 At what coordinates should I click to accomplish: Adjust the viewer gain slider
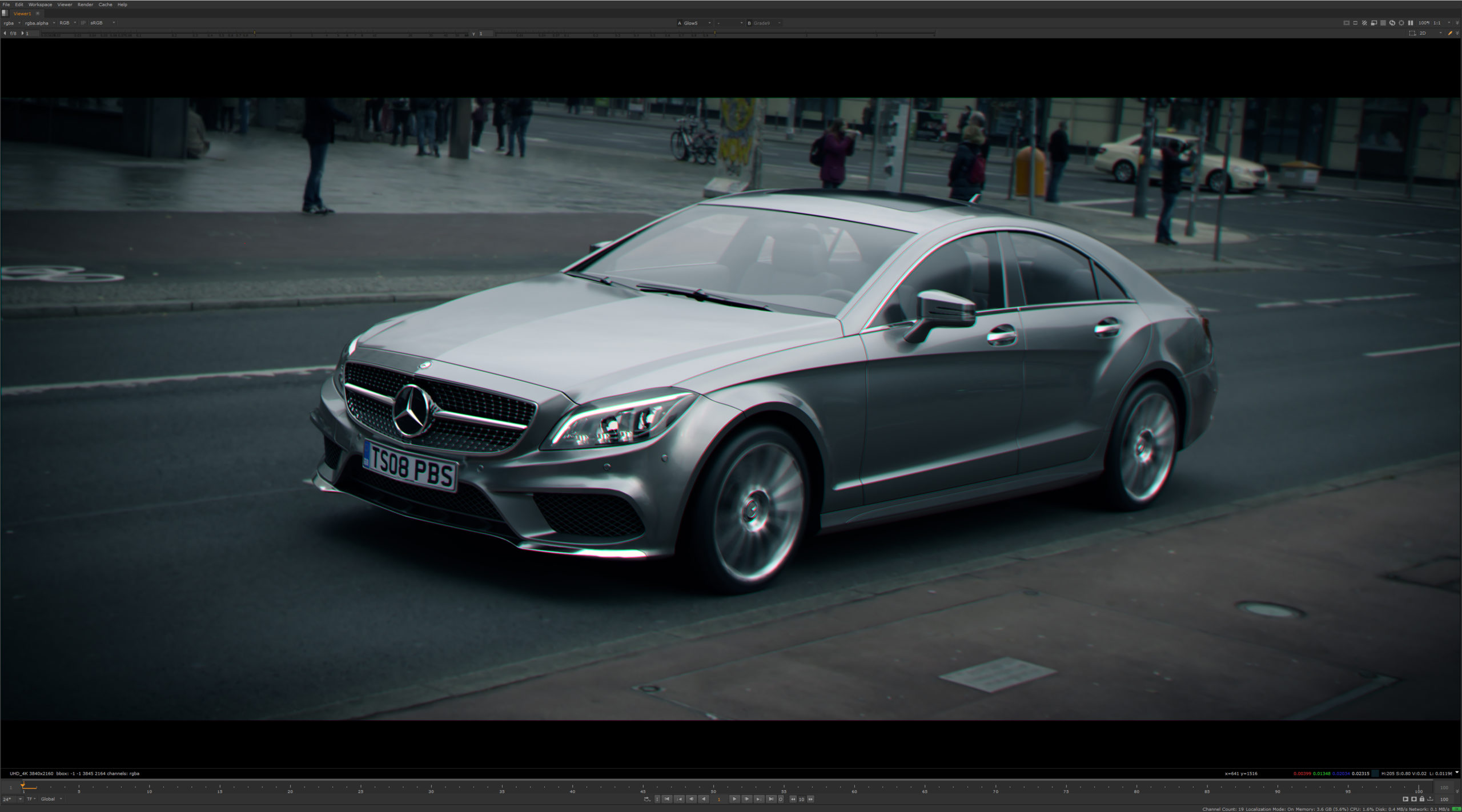coord(255,34)
